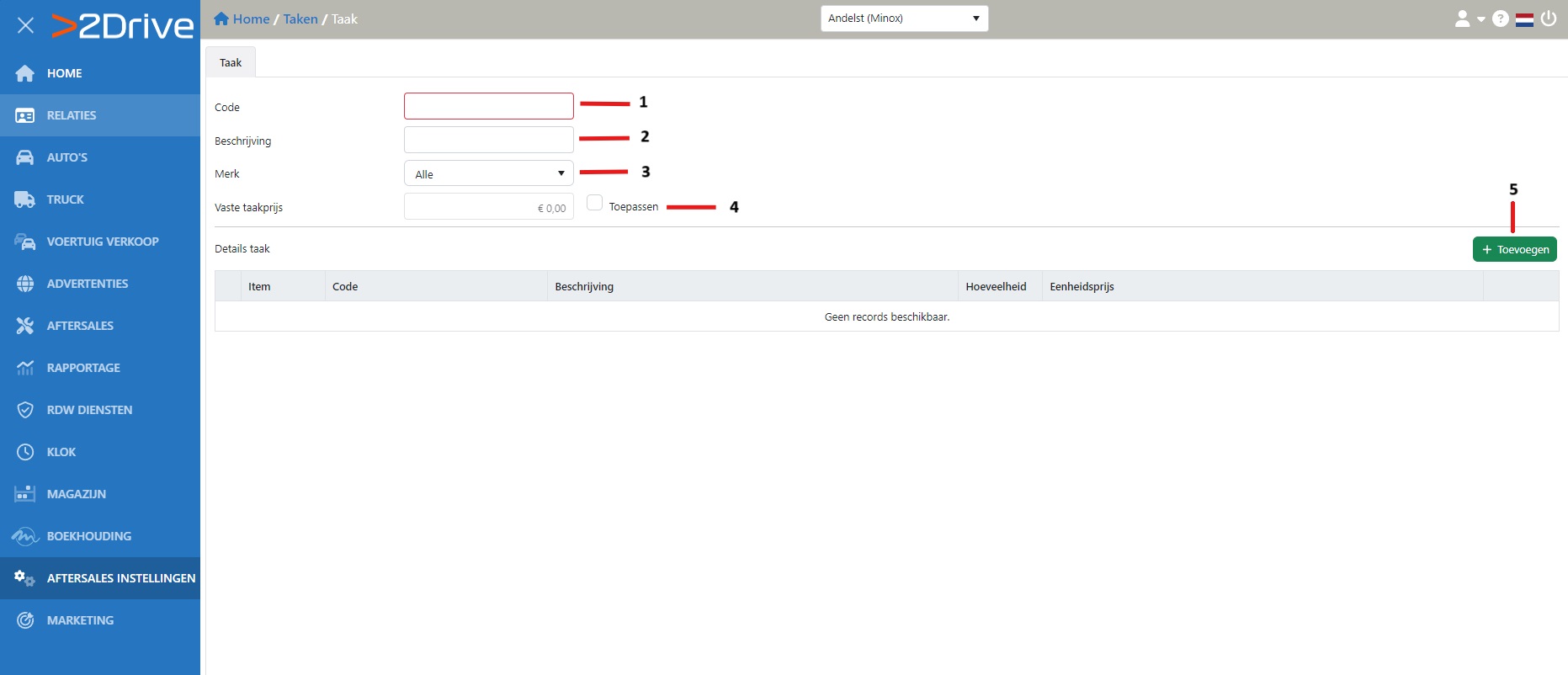Open the help question mark icon
Image resolution: width=1568 pixels, height=675 pixels.
tap(1500, 19)
